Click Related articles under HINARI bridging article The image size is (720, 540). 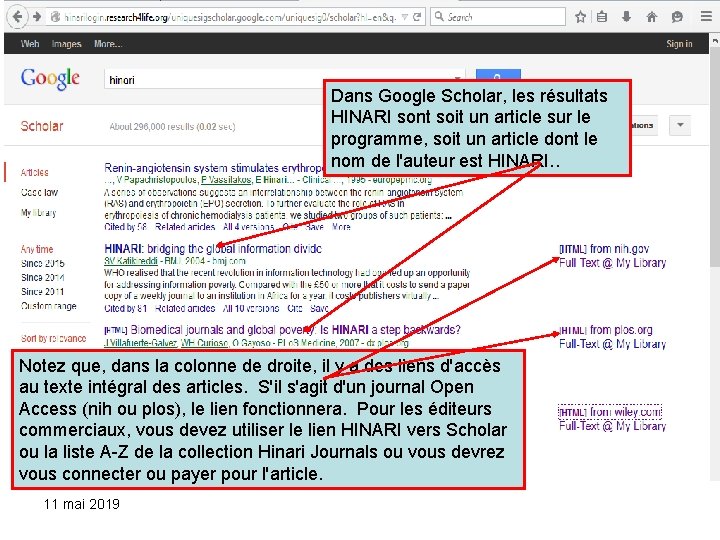185,309
